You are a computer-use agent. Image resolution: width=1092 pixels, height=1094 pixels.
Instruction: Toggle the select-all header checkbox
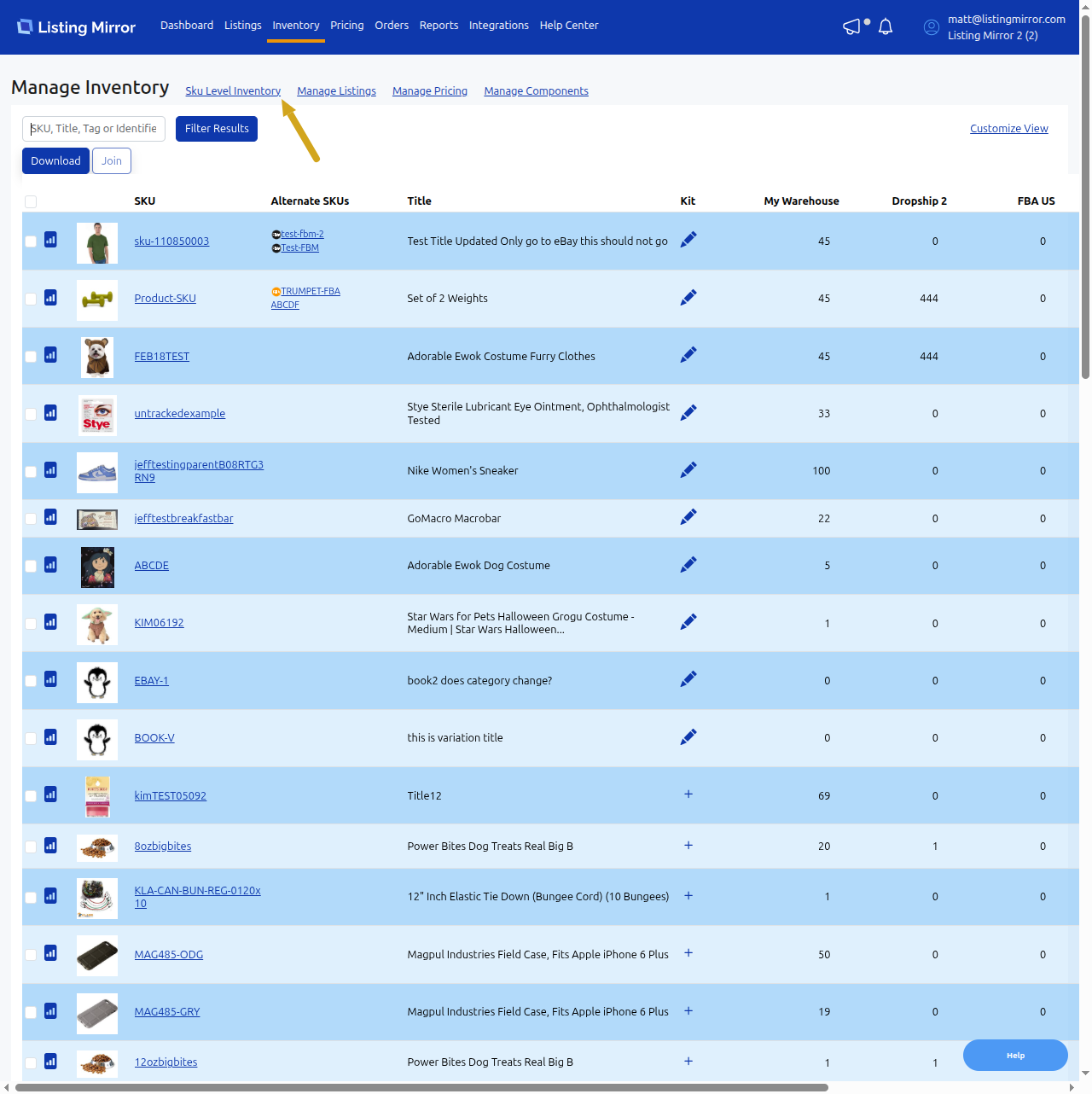pos(31,201)
